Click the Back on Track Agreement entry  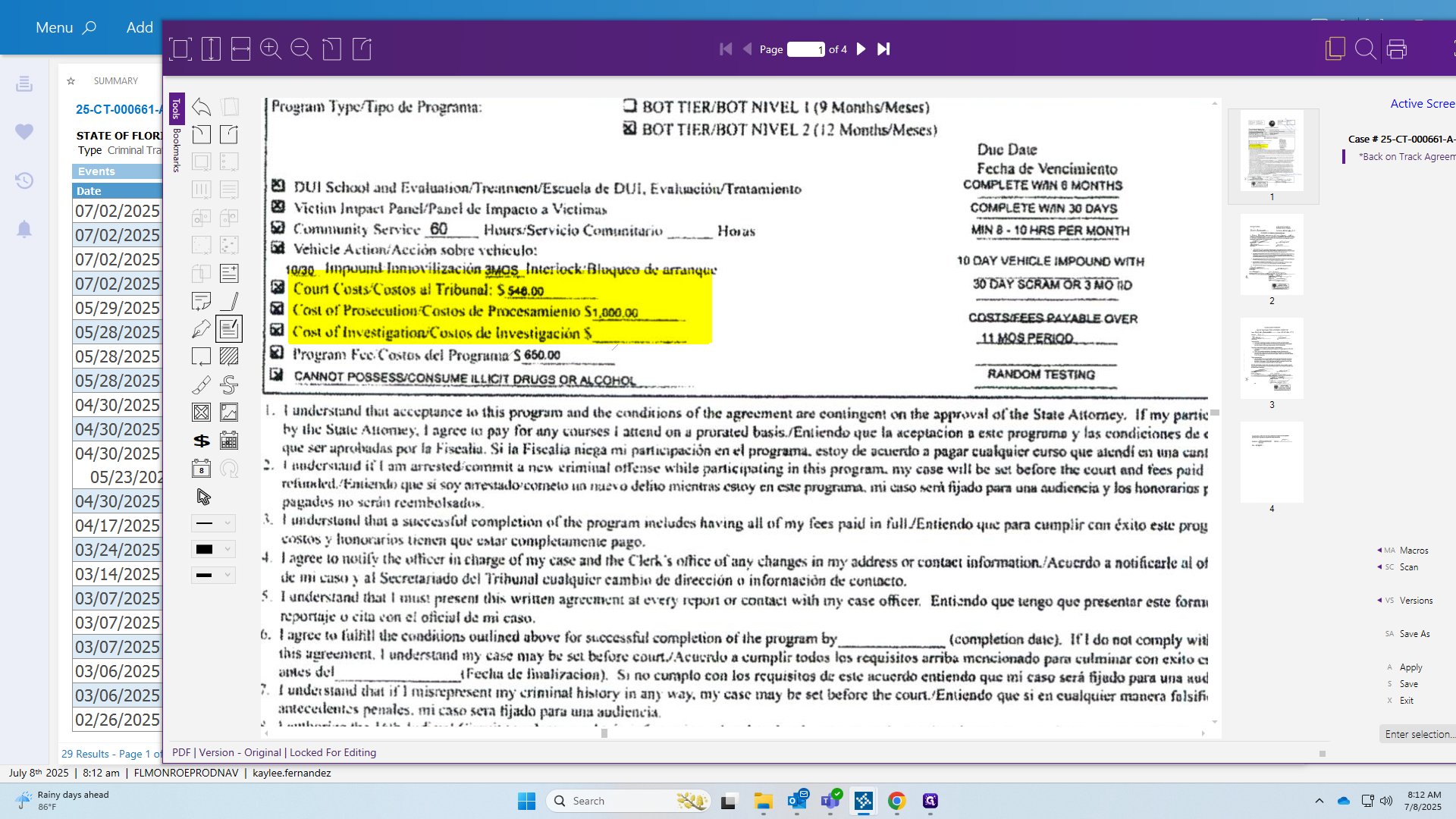[1407, 157]
